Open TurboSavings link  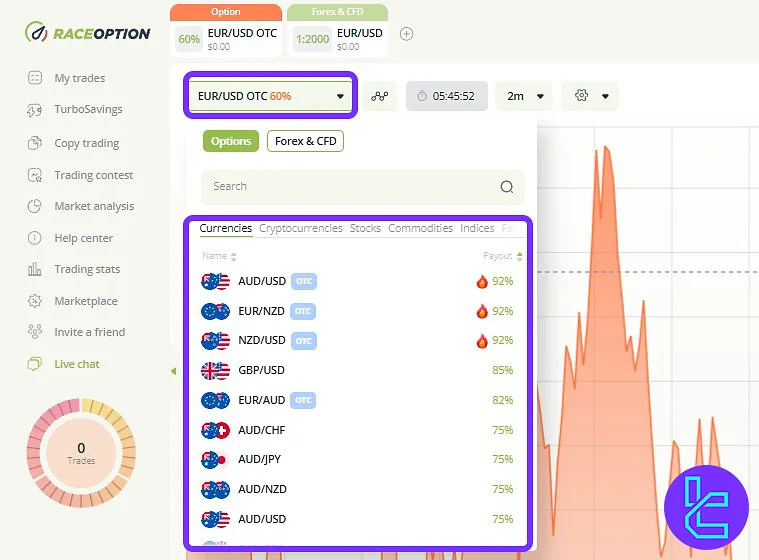click(89, 109)
